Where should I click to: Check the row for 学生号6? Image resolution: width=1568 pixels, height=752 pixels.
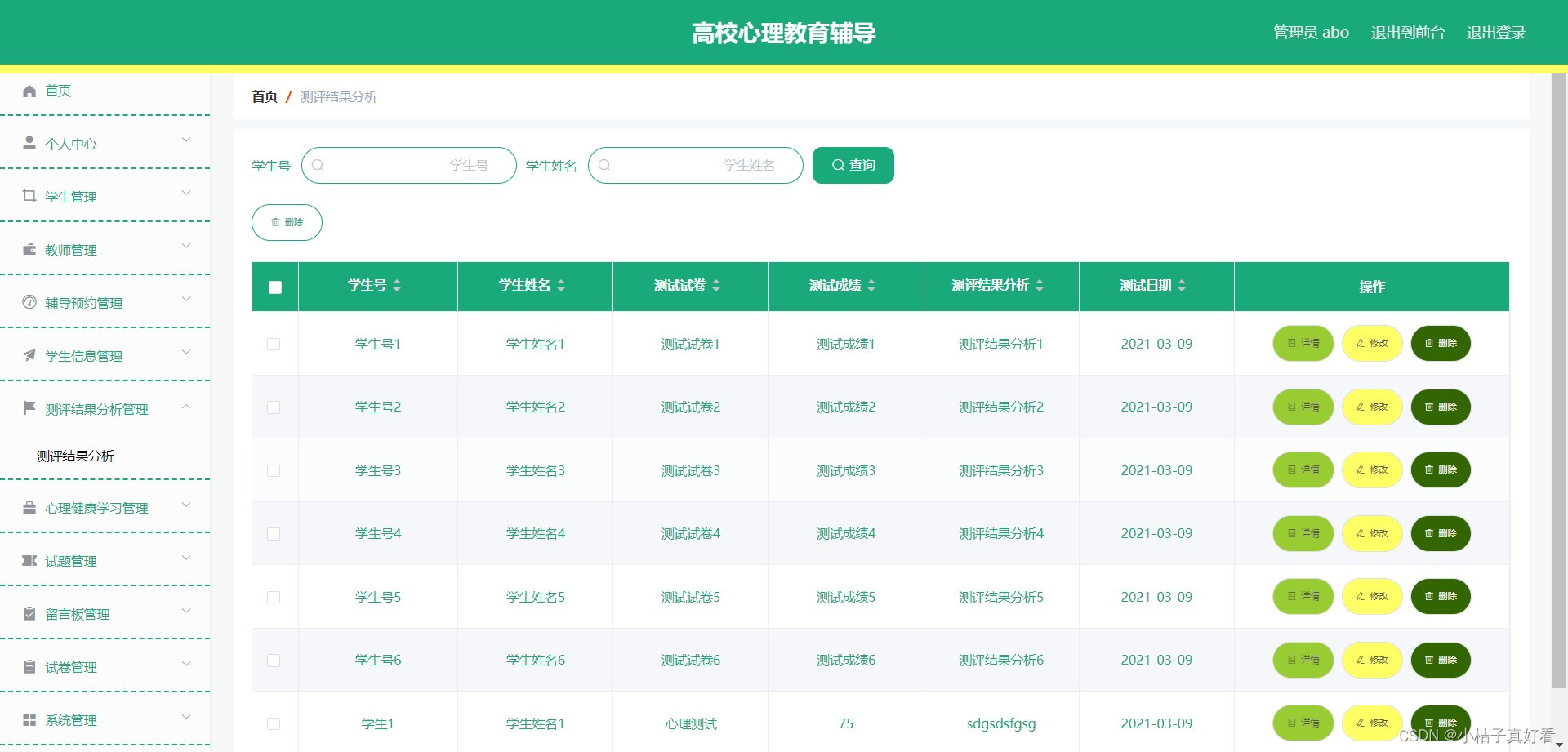pos(274,660)
